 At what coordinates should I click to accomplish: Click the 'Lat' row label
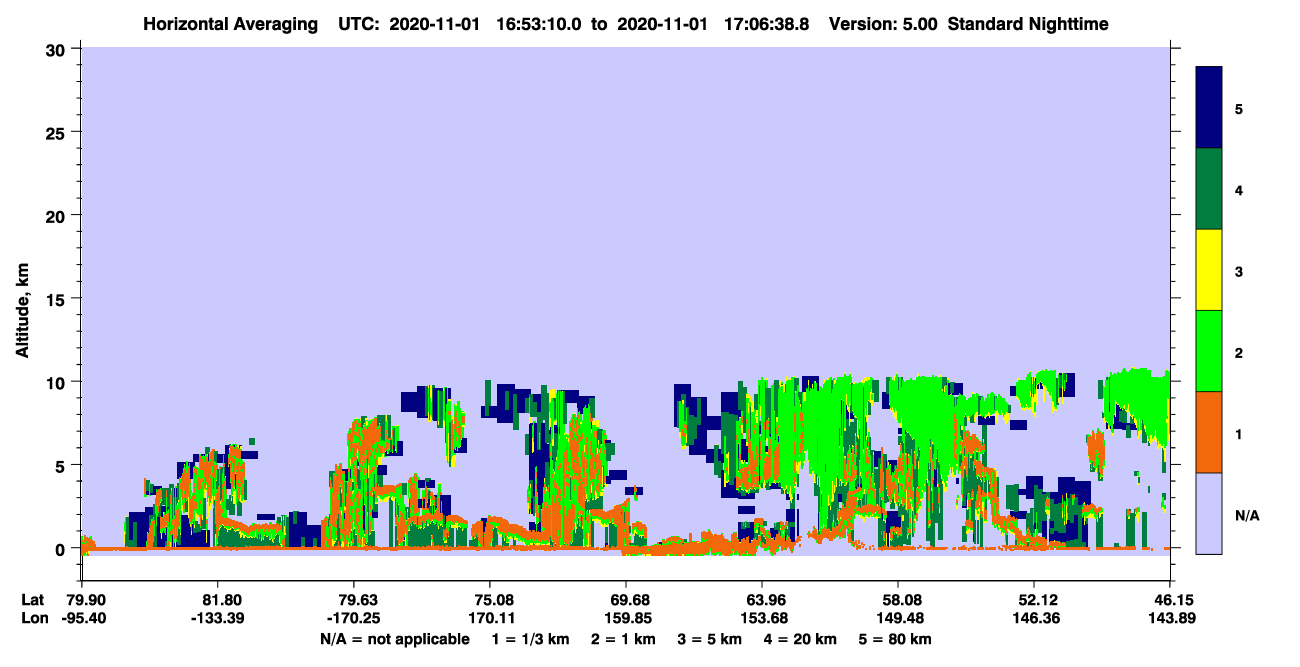32,599
